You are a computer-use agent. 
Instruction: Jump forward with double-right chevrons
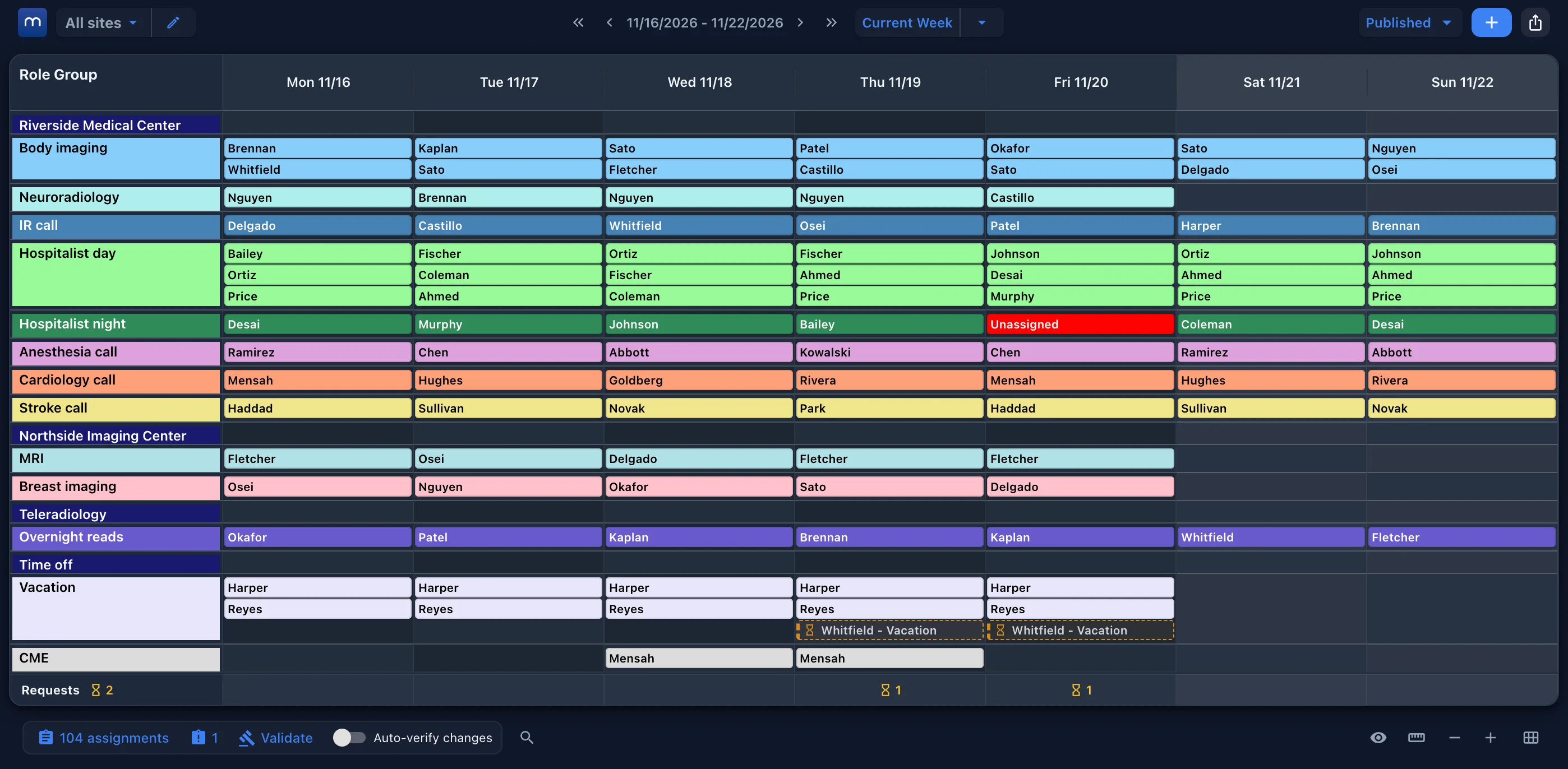tap(832, 22)
